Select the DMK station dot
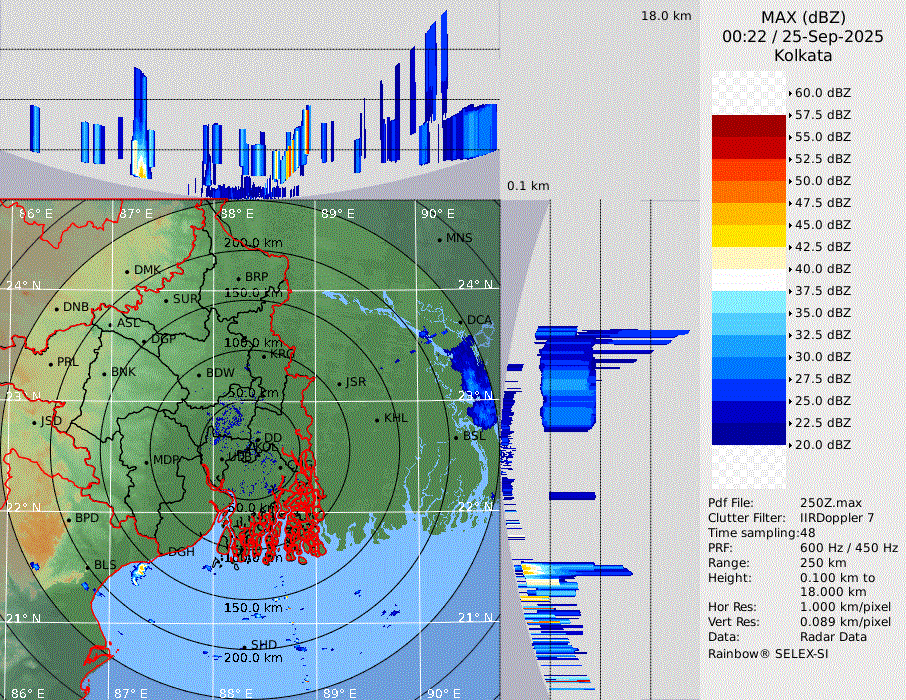The image size is (906, 700). 127,271
